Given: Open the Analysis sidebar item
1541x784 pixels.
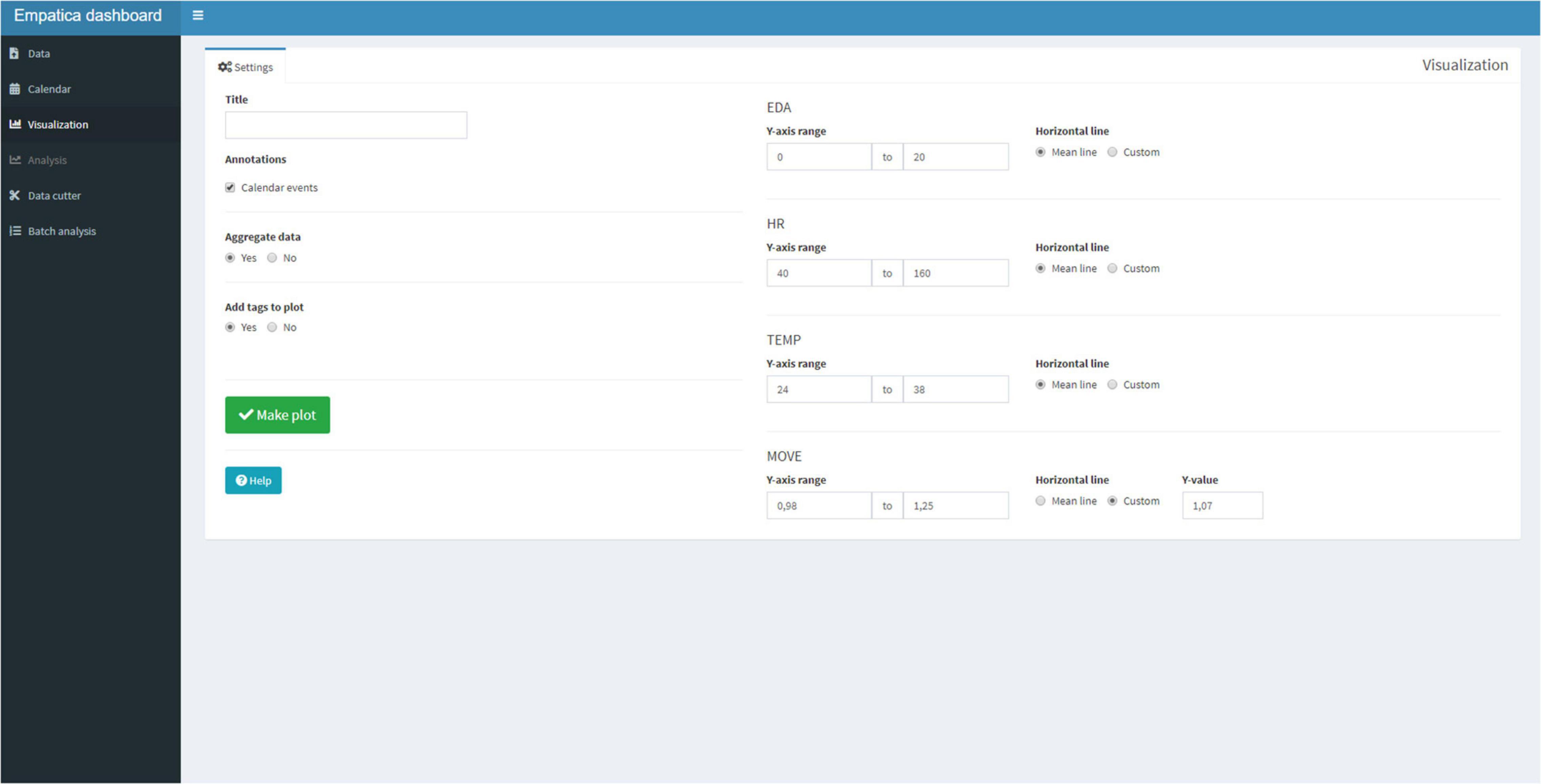Looking at the screenshot, I should tap(90, 160).
